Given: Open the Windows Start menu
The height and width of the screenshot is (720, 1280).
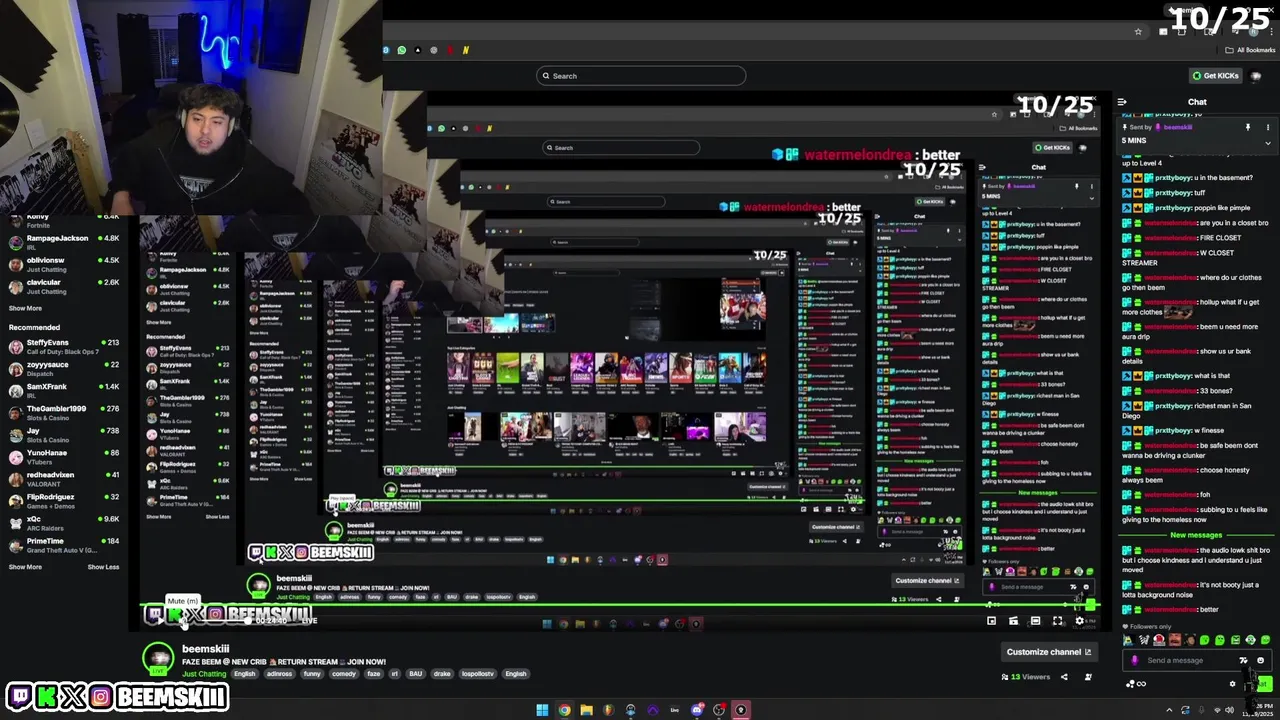Looking at the screenshot, I should tap(542, 710).
